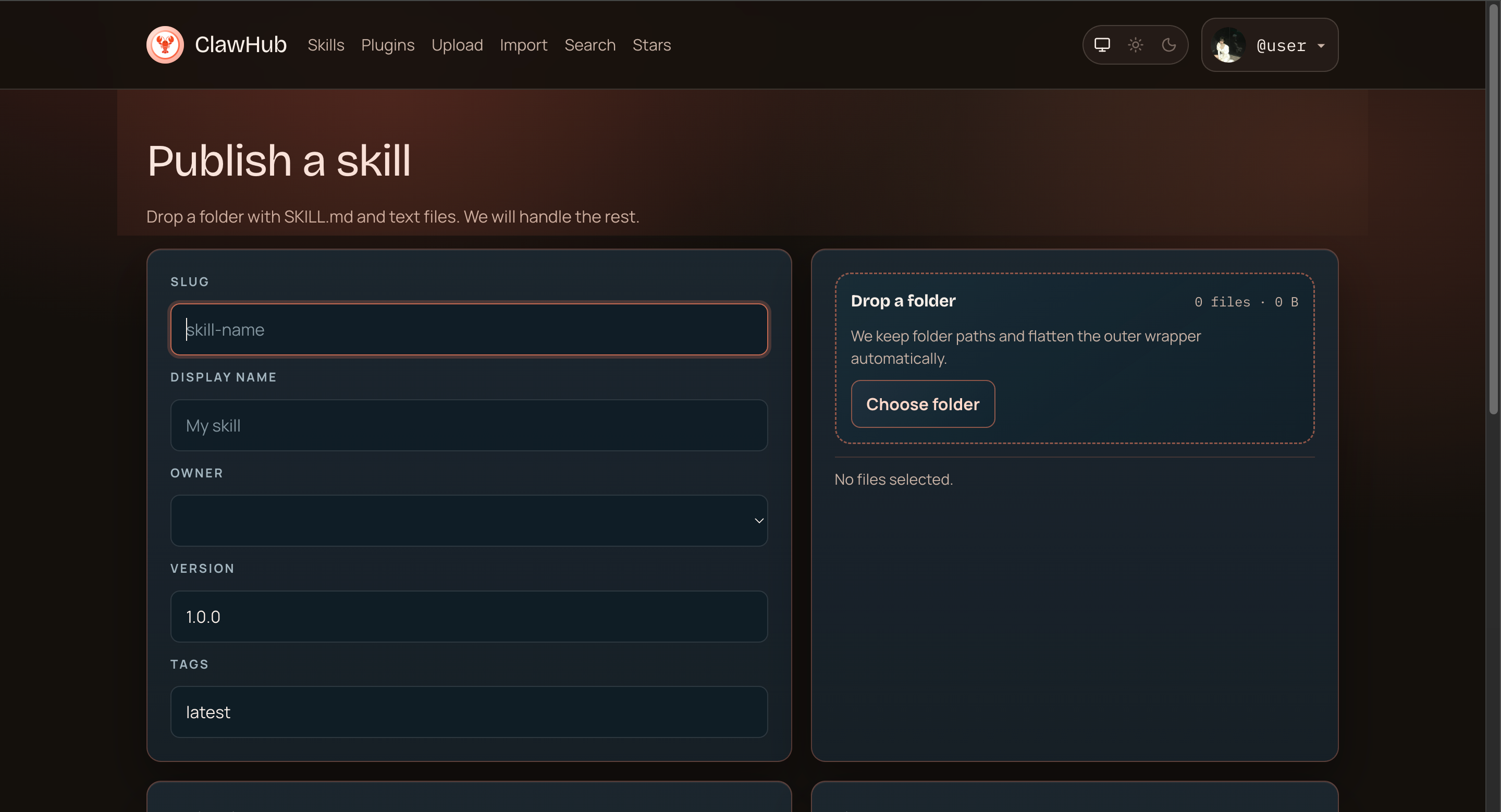Switch to system theme monitor icon

point(1101,45)
